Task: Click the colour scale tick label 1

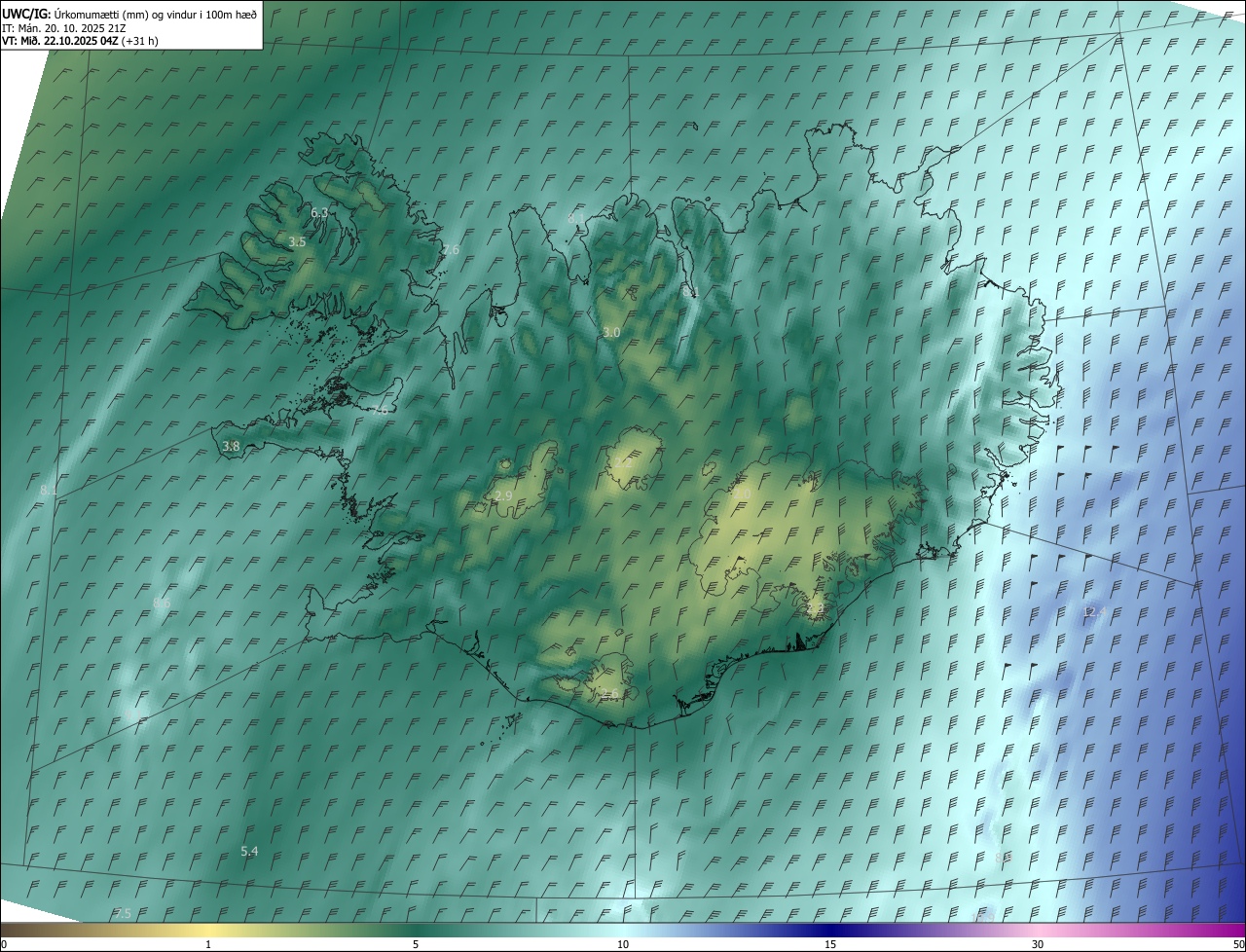Action: (x=208, y=944)
